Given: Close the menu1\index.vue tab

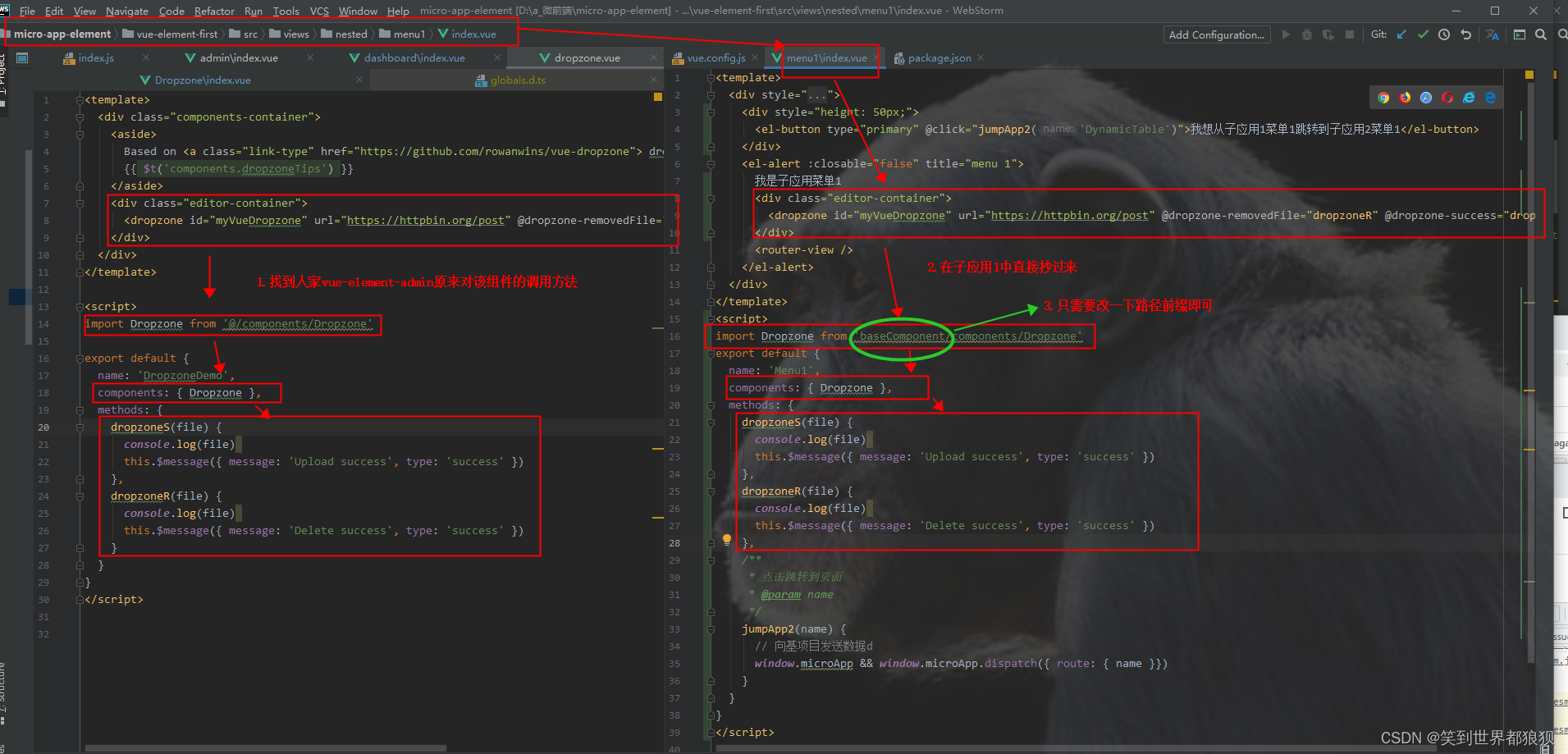Looking at the screenshot, I should (x=875, y=57).
